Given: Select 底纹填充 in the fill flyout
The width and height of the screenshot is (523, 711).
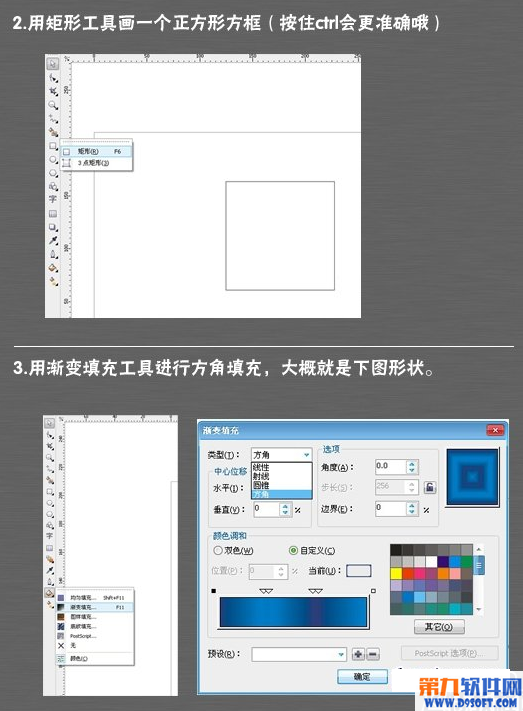Looking at the screenshot, I should point(95,626).
